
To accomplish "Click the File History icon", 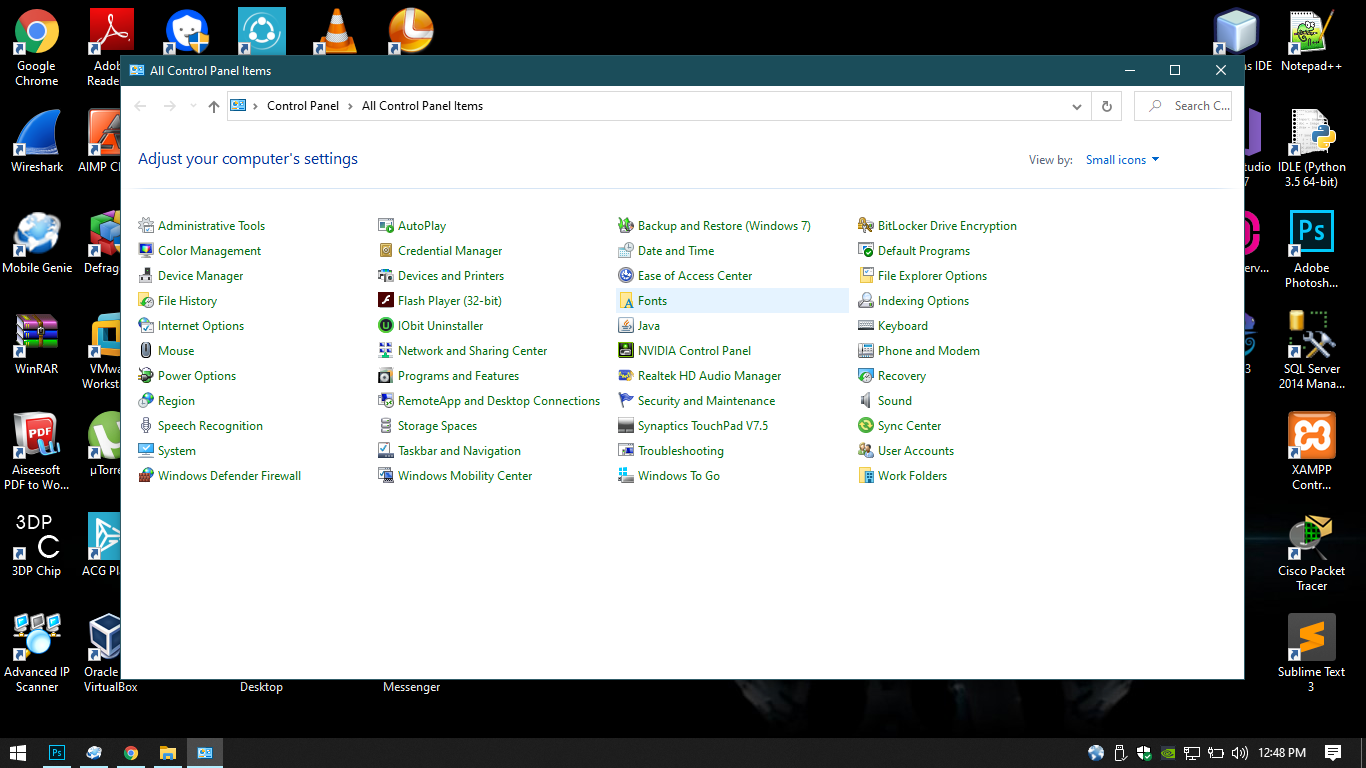I will tap(146, 301).
